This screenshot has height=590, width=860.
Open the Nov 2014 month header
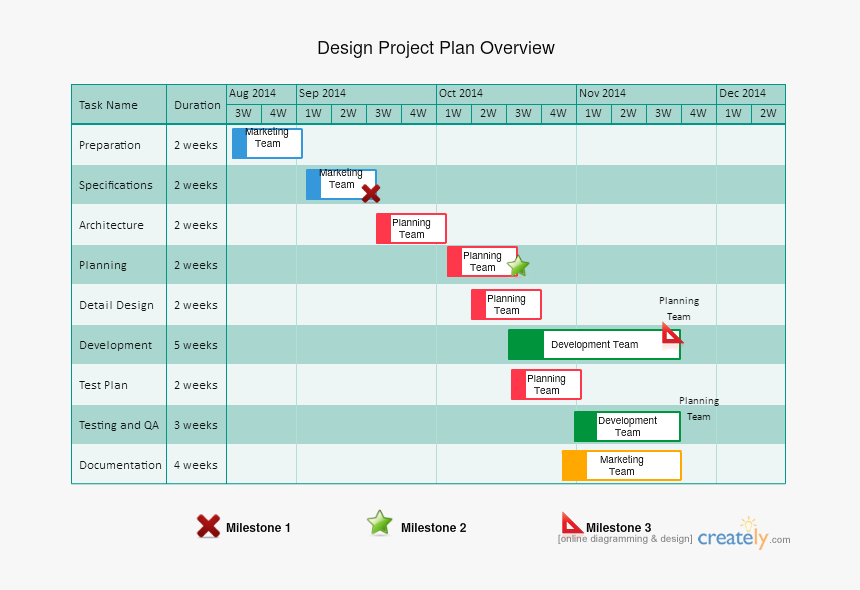(x=644, y=93)
